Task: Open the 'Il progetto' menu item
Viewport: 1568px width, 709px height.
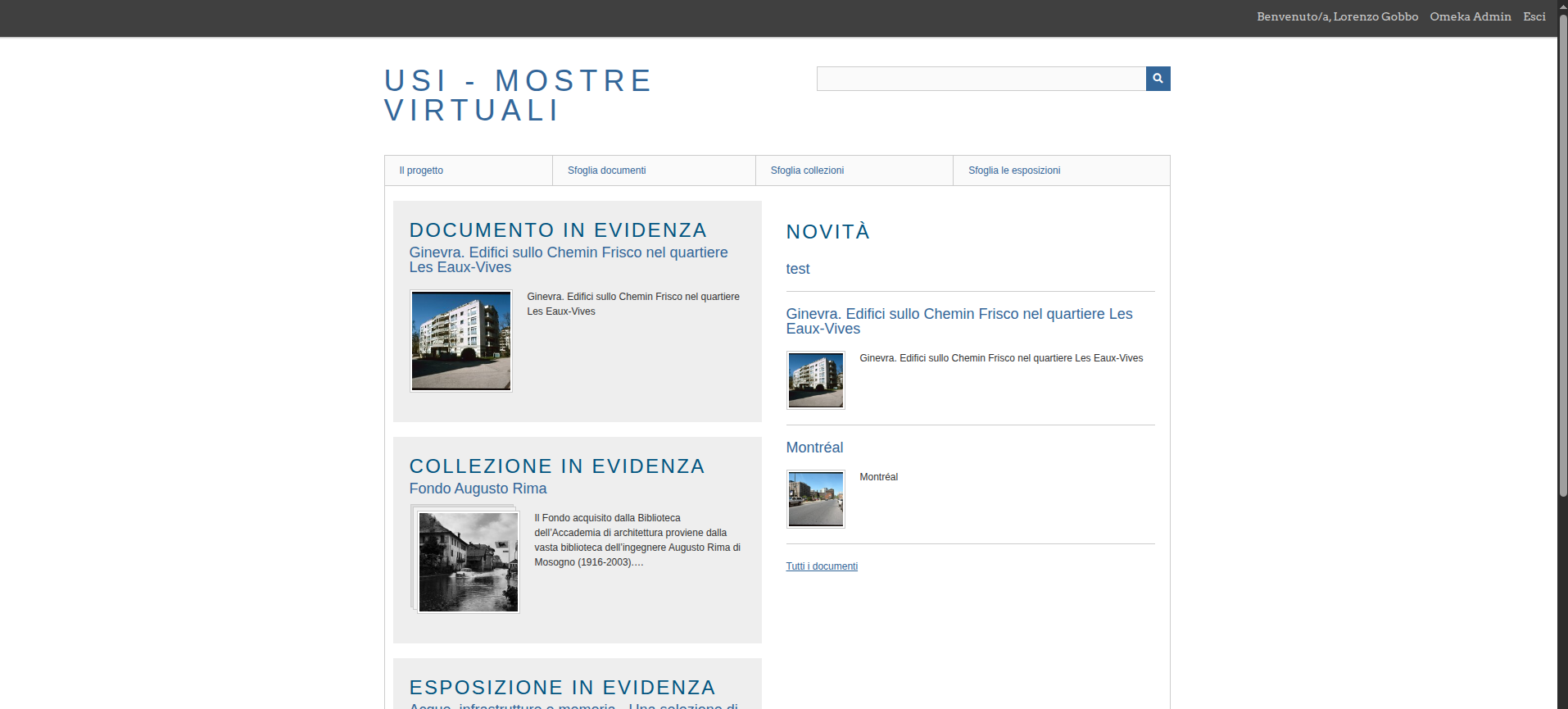Action: pos(421,170)
